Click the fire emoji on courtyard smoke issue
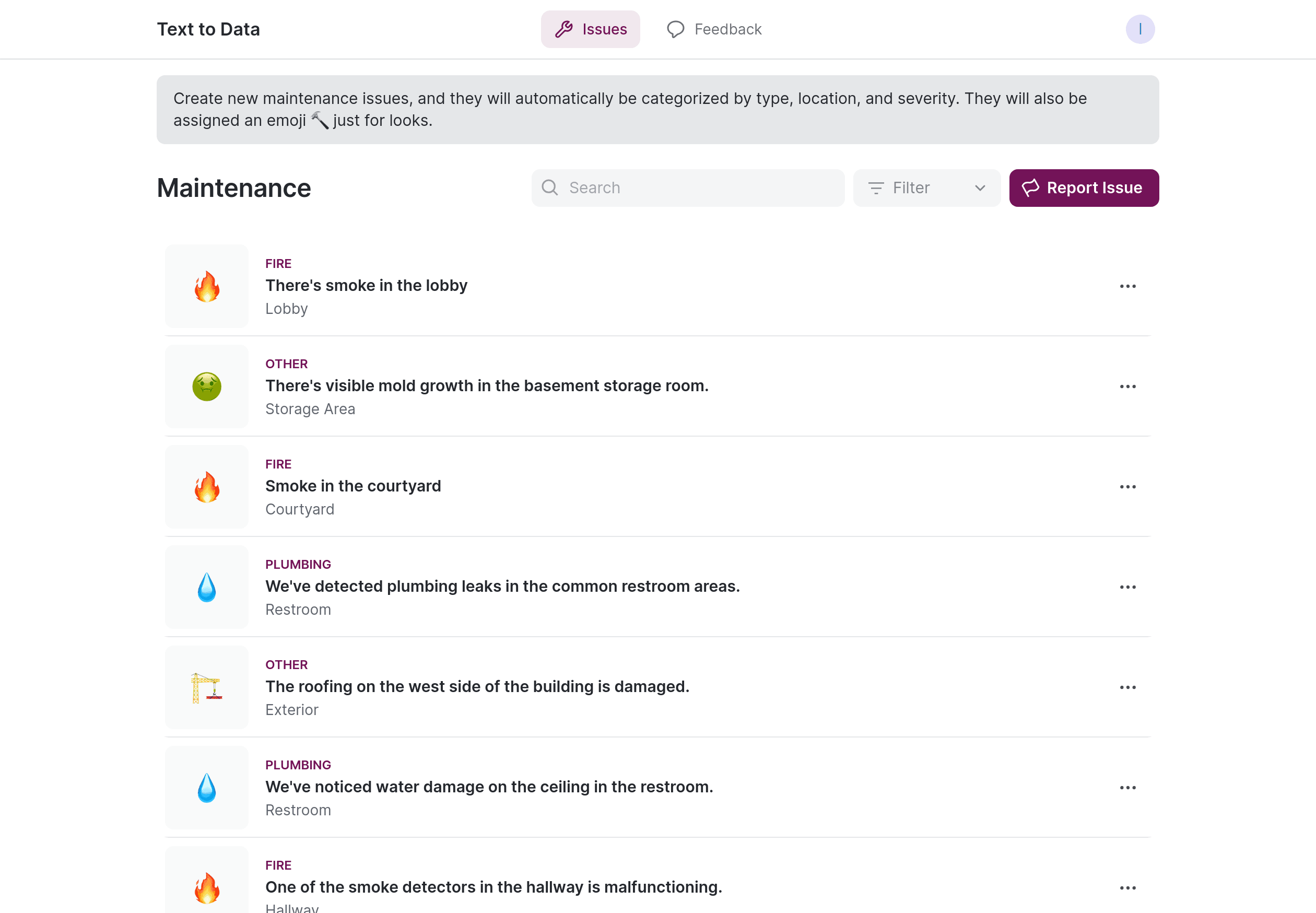1316x913 pixels. point(207,487)
